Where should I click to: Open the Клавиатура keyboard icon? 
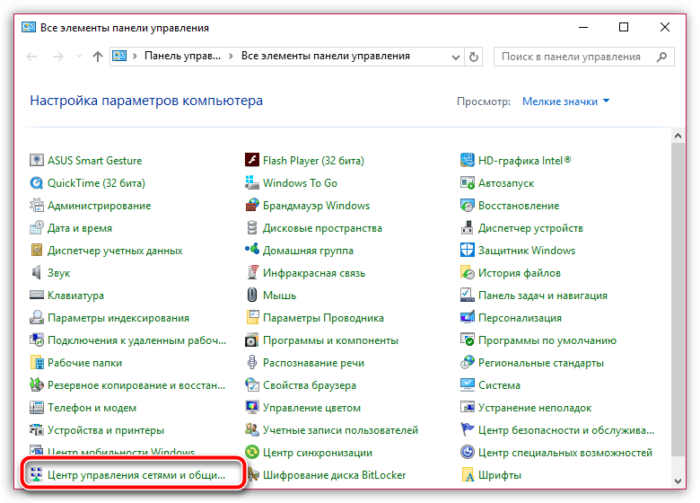(x=36, y=295)
